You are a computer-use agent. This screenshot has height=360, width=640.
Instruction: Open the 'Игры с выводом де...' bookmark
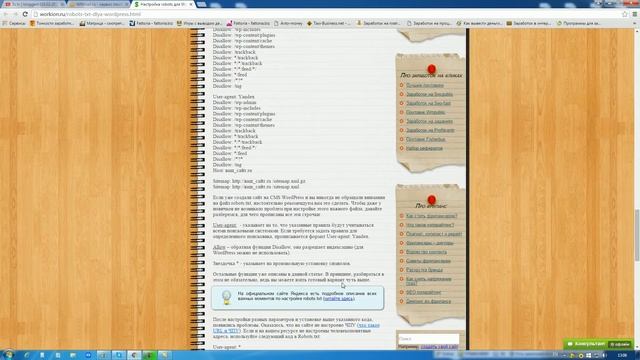(x=199, y=23)
